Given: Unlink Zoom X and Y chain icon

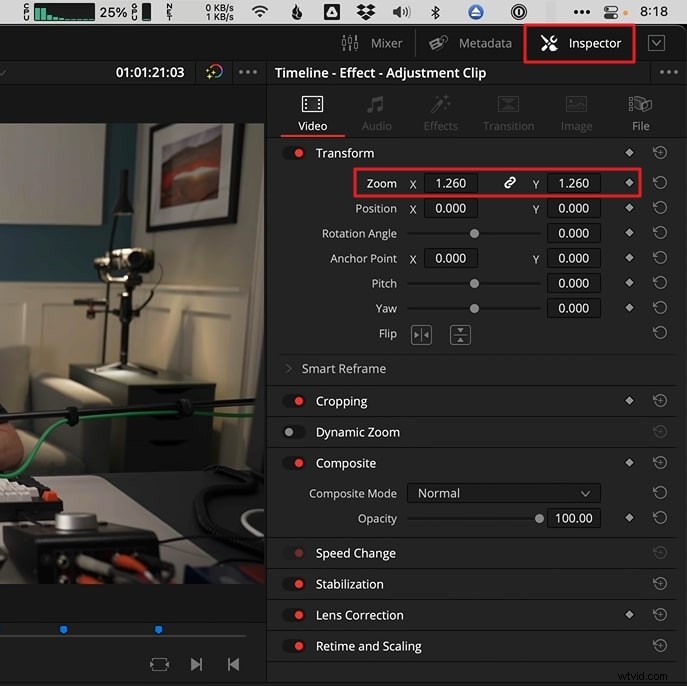Looking at the screenshot, I should pos(509,183).
